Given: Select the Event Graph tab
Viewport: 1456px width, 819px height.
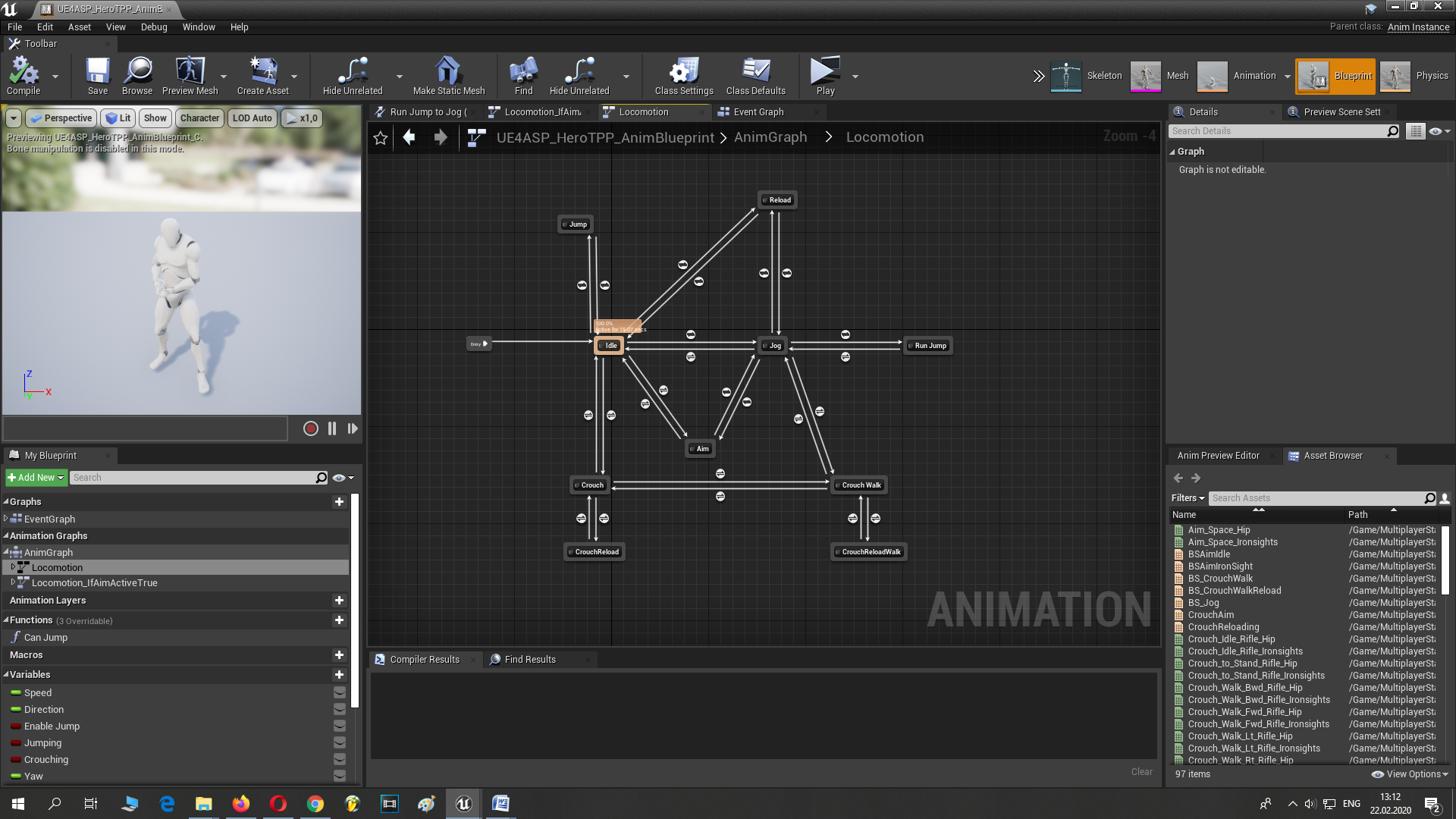Looking at the screenshot, I should [758, 111].
